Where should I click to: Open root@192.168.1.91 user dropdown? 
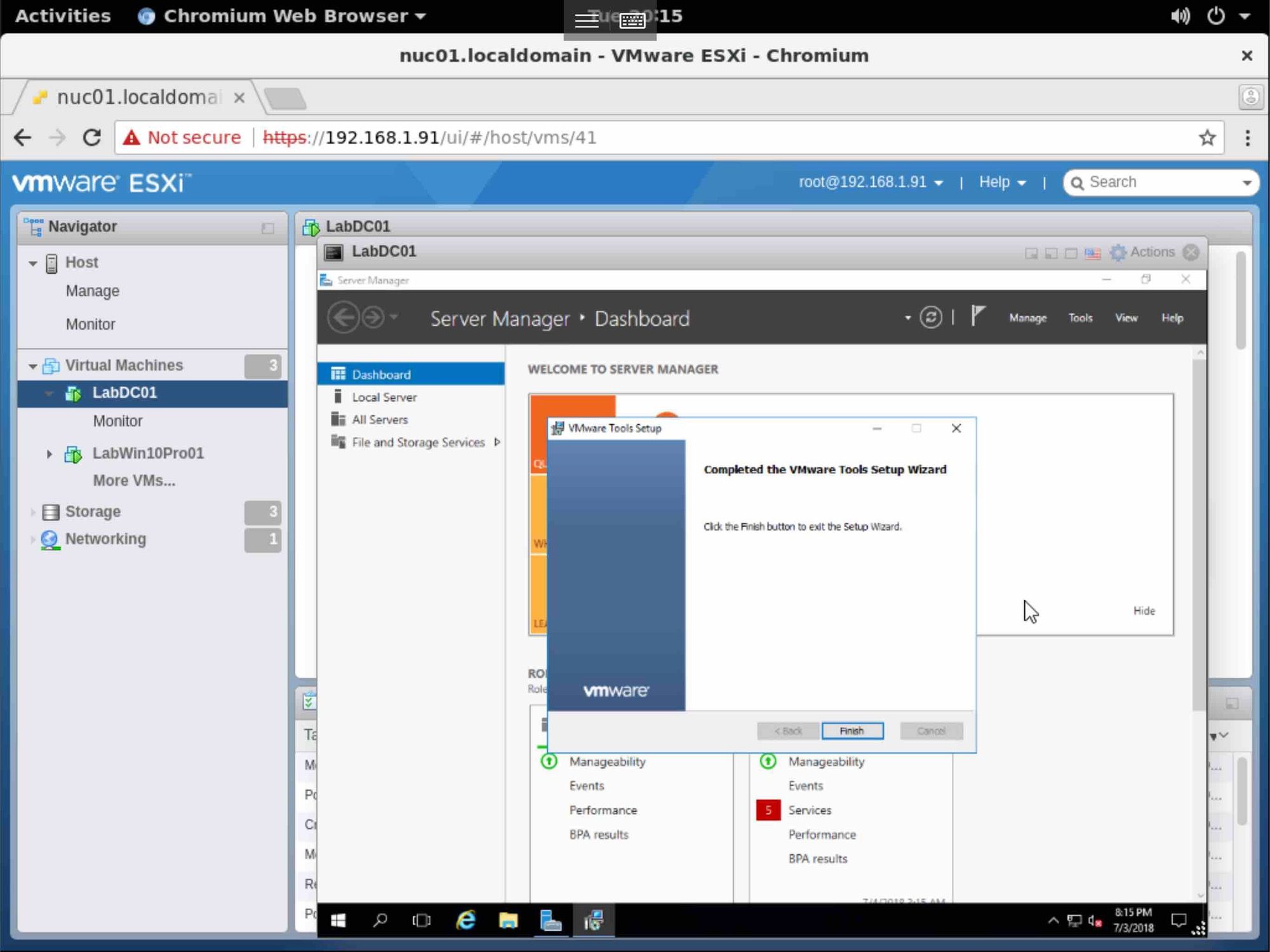(x=871, y=182)
